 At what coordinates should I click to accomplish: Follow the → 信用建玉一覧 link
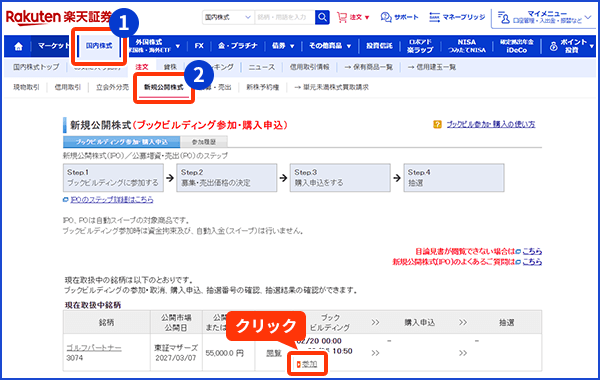[432, 67]
